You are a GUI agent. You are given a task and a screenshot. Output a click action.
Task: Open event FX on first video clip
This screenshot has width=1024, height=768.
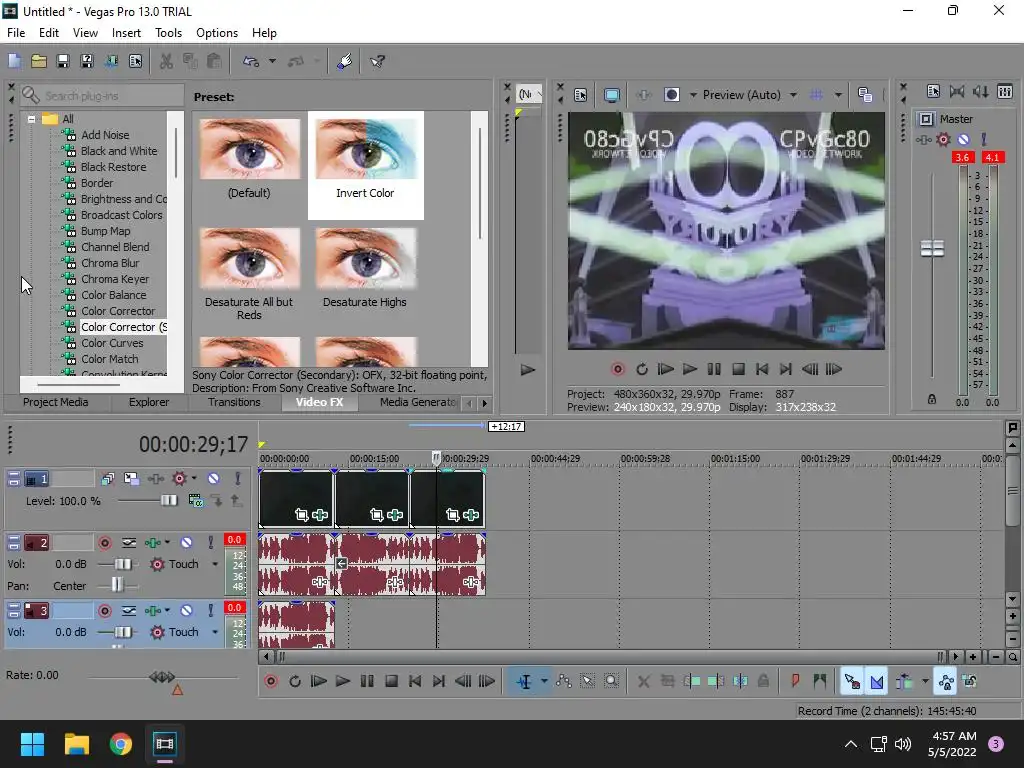point(320,515)
